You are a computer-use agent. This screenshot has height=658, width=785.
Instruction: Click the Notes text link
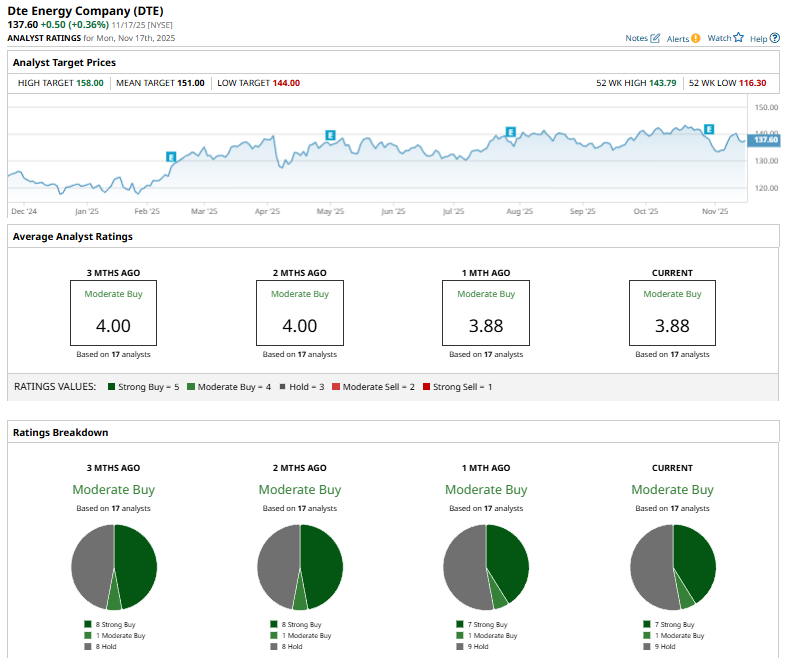[636, 38]
